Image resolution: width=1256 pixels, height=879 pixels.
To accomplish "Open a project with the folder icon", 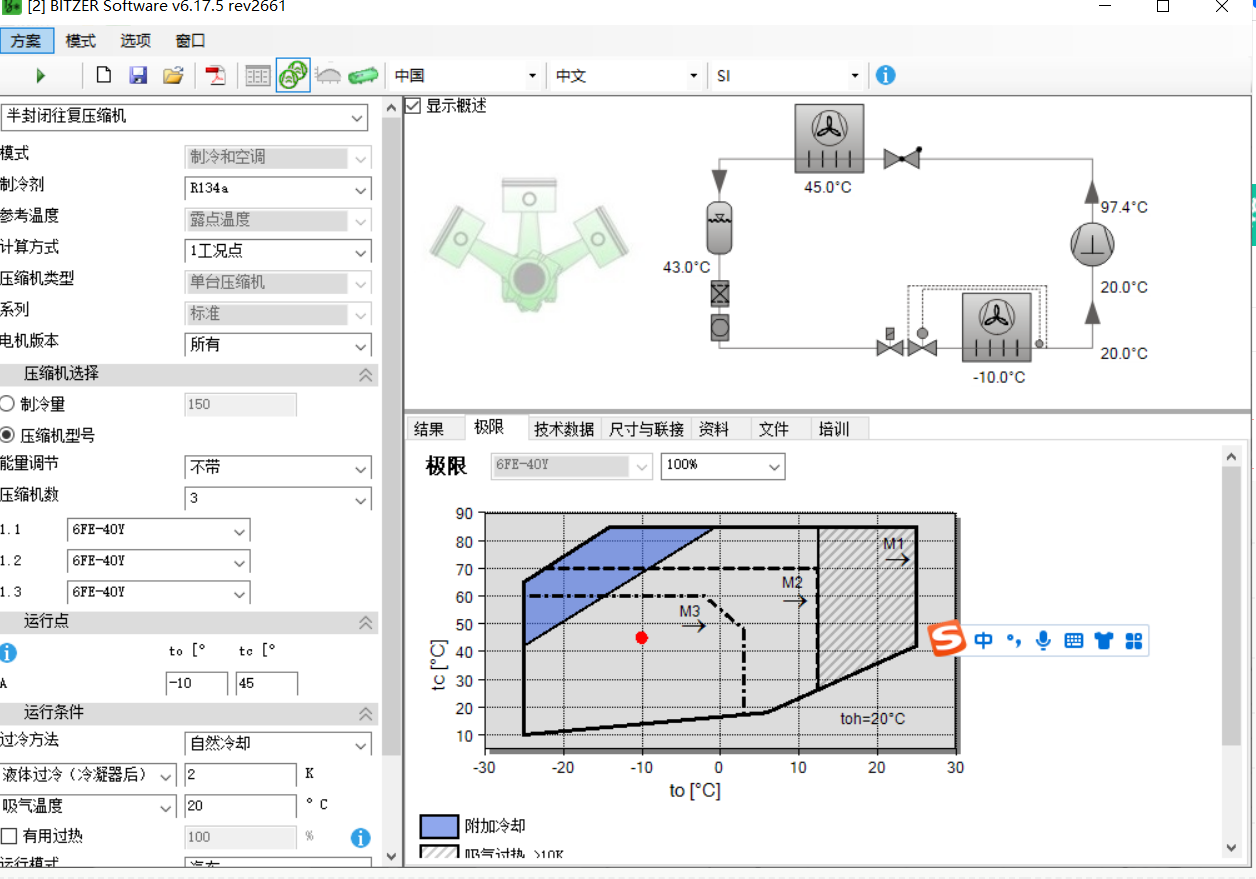I will (174, 75).
